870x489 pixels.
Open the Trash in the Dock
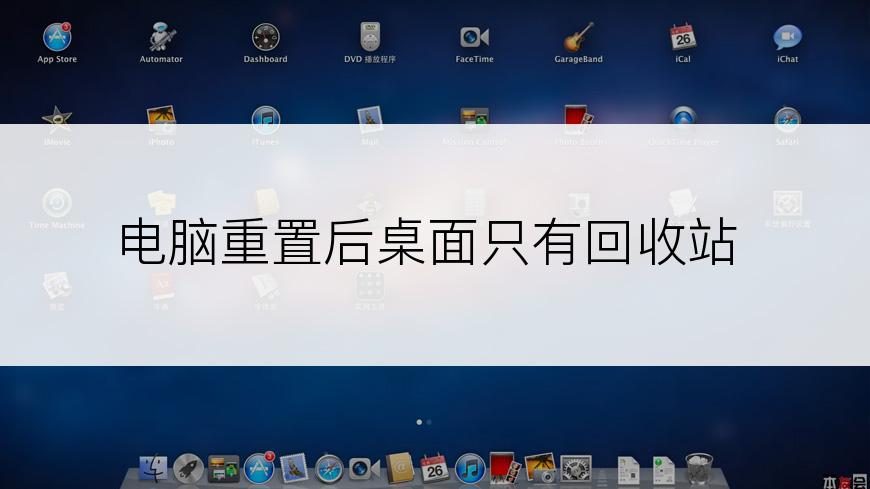699,469
